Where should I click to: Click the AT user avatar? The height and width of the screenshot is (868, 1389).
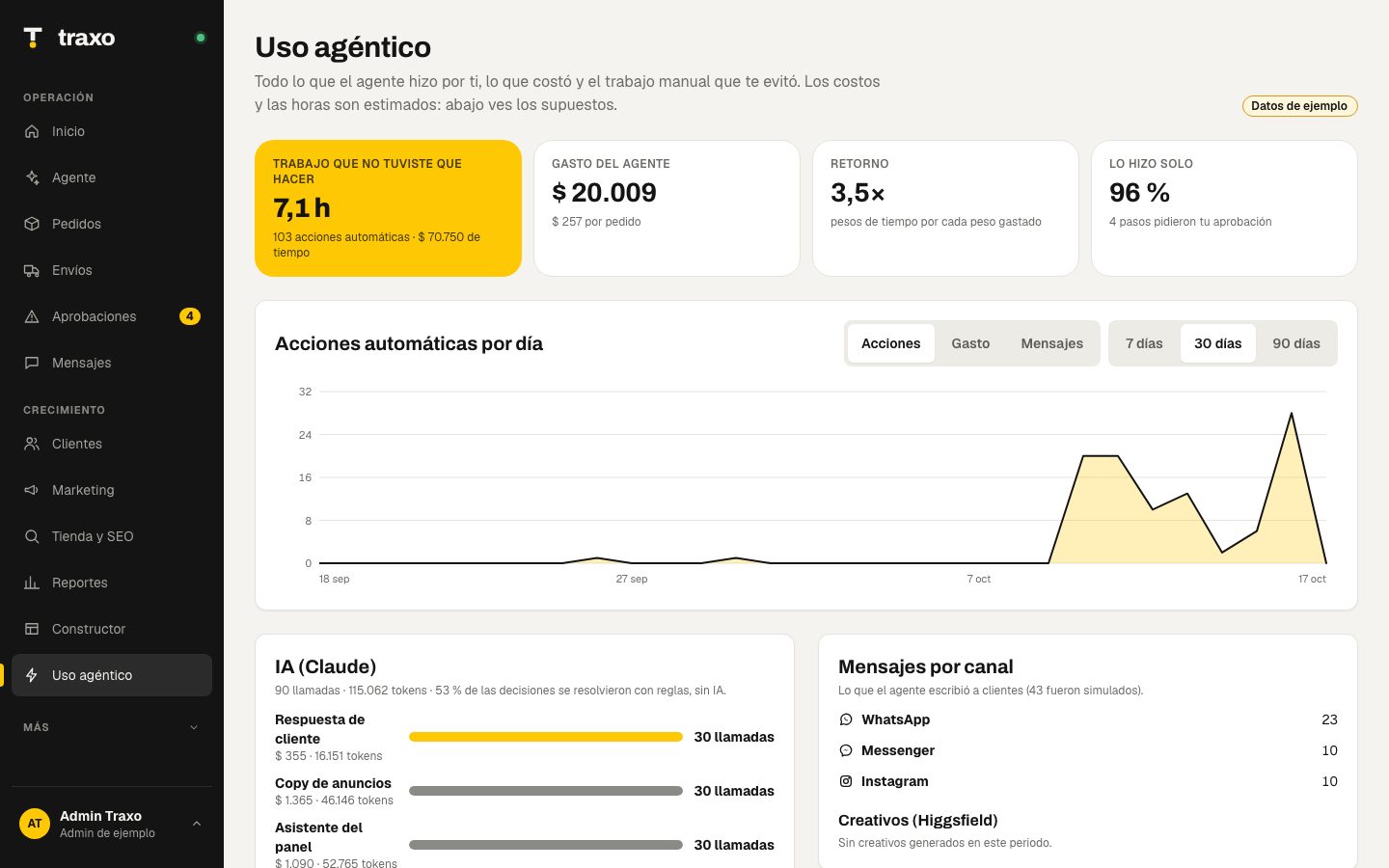[x=35, y=824]
